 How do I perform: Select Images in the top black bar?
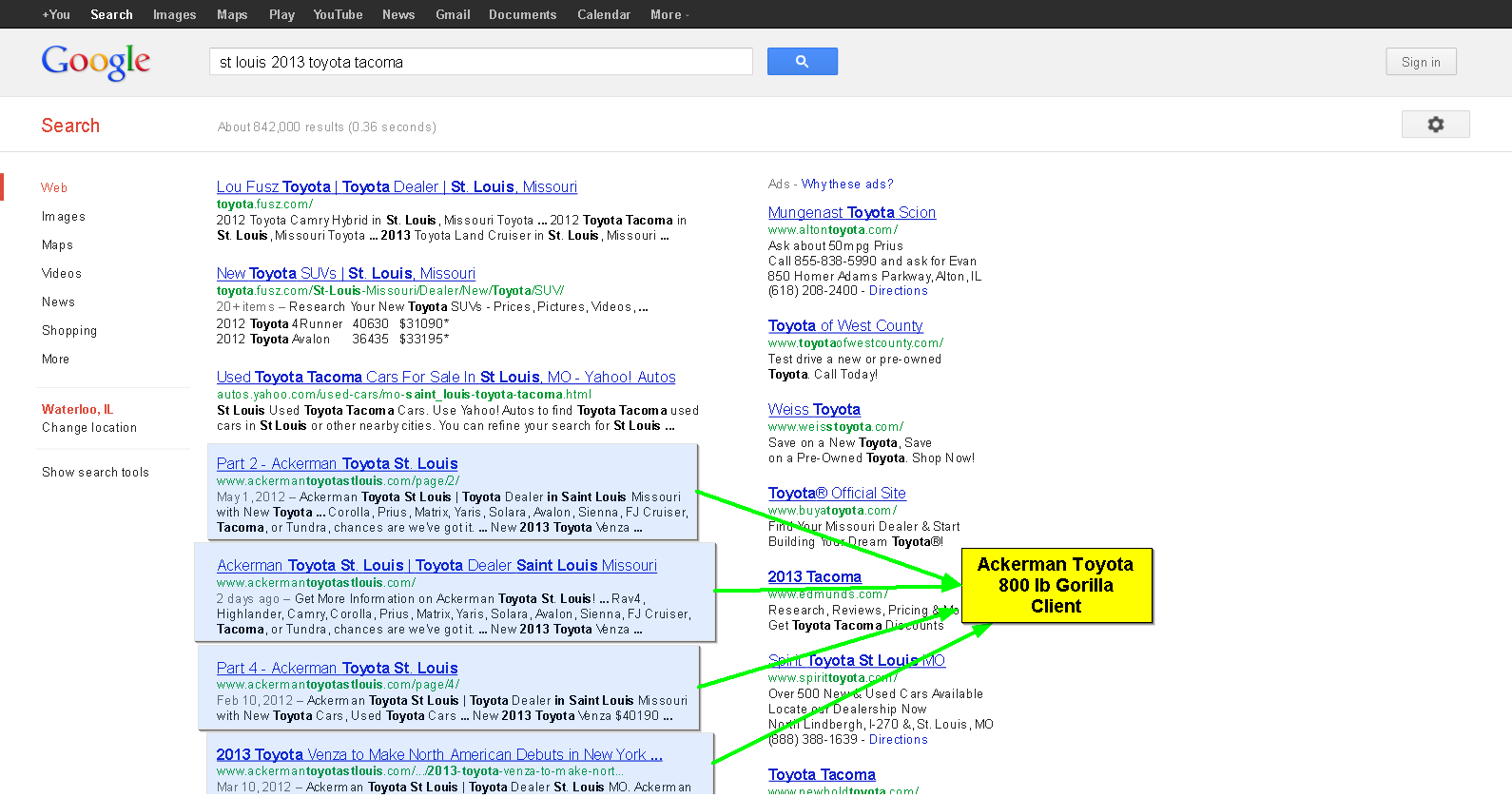pyautogui.click(x=174, y=14)
